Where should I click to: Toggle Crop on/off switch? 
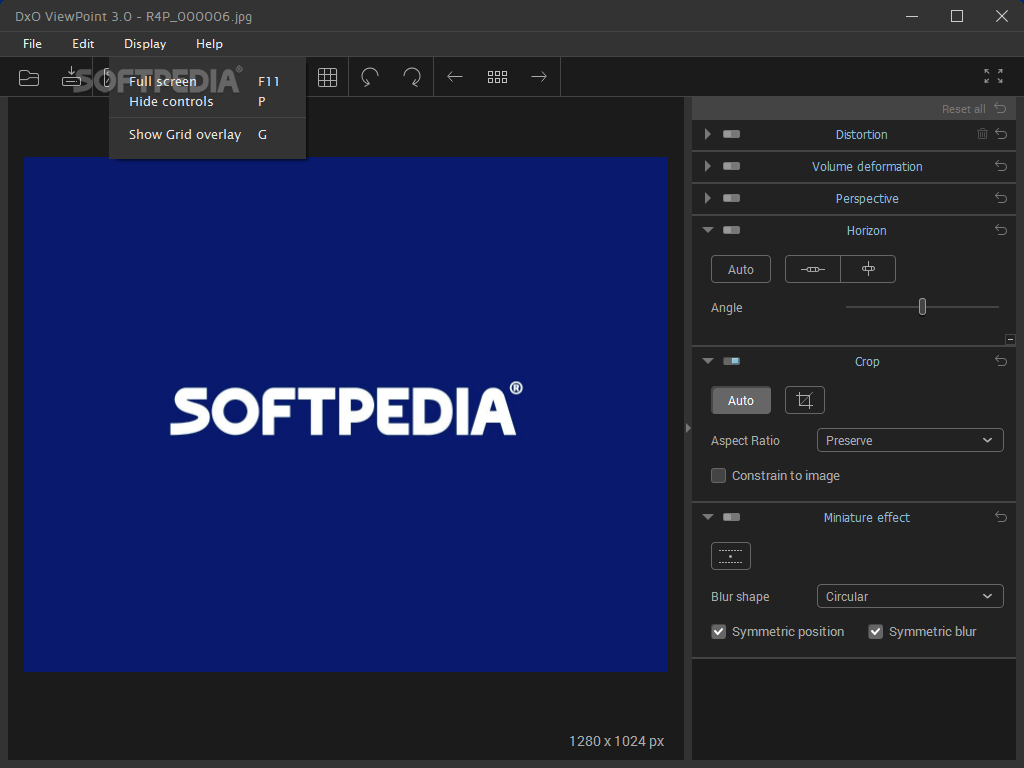coord(731,360)
